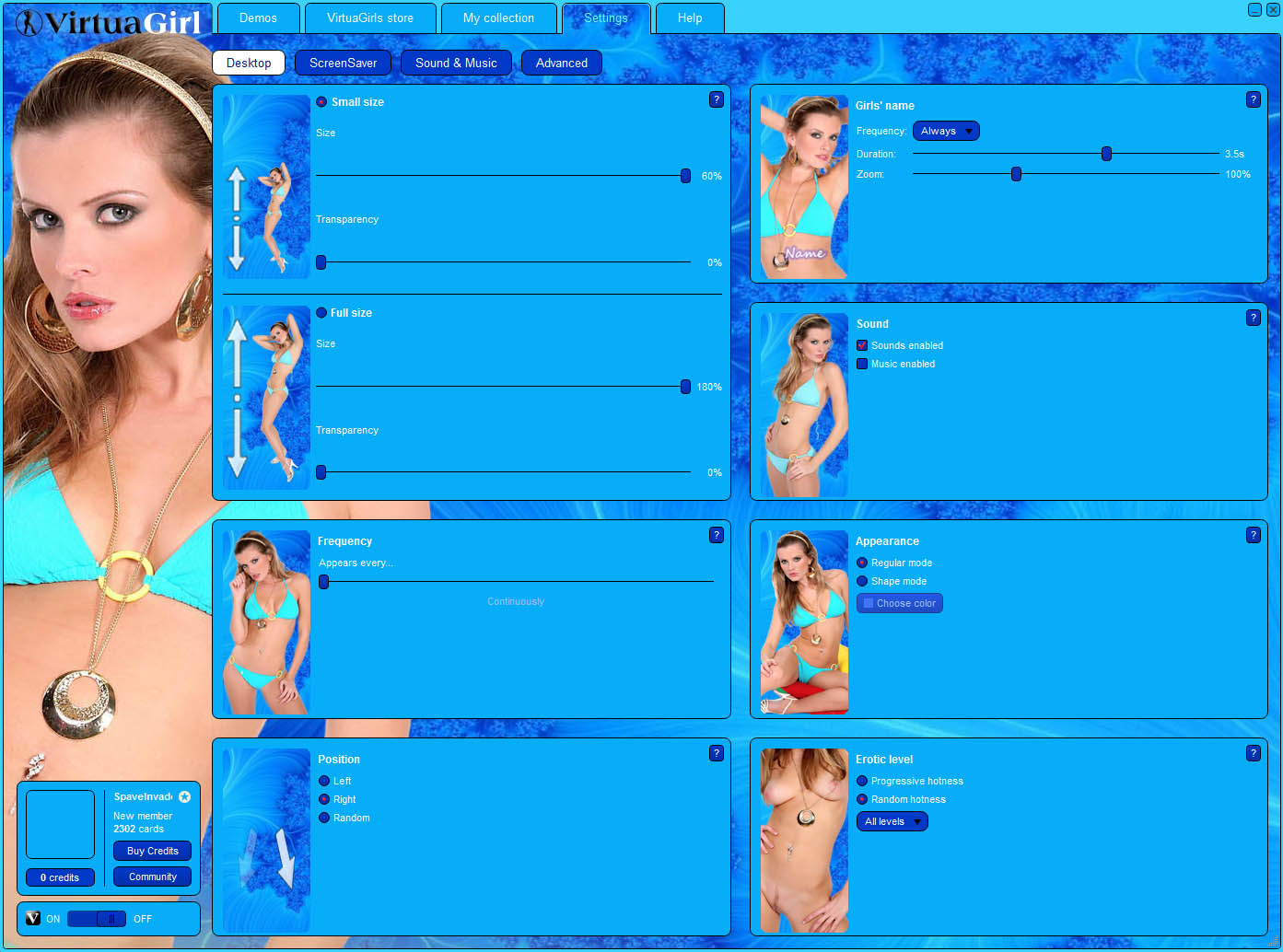Open help for the Appearance panel
Viewport: 1283px width, 952px height.
(x=1253, y=535)
